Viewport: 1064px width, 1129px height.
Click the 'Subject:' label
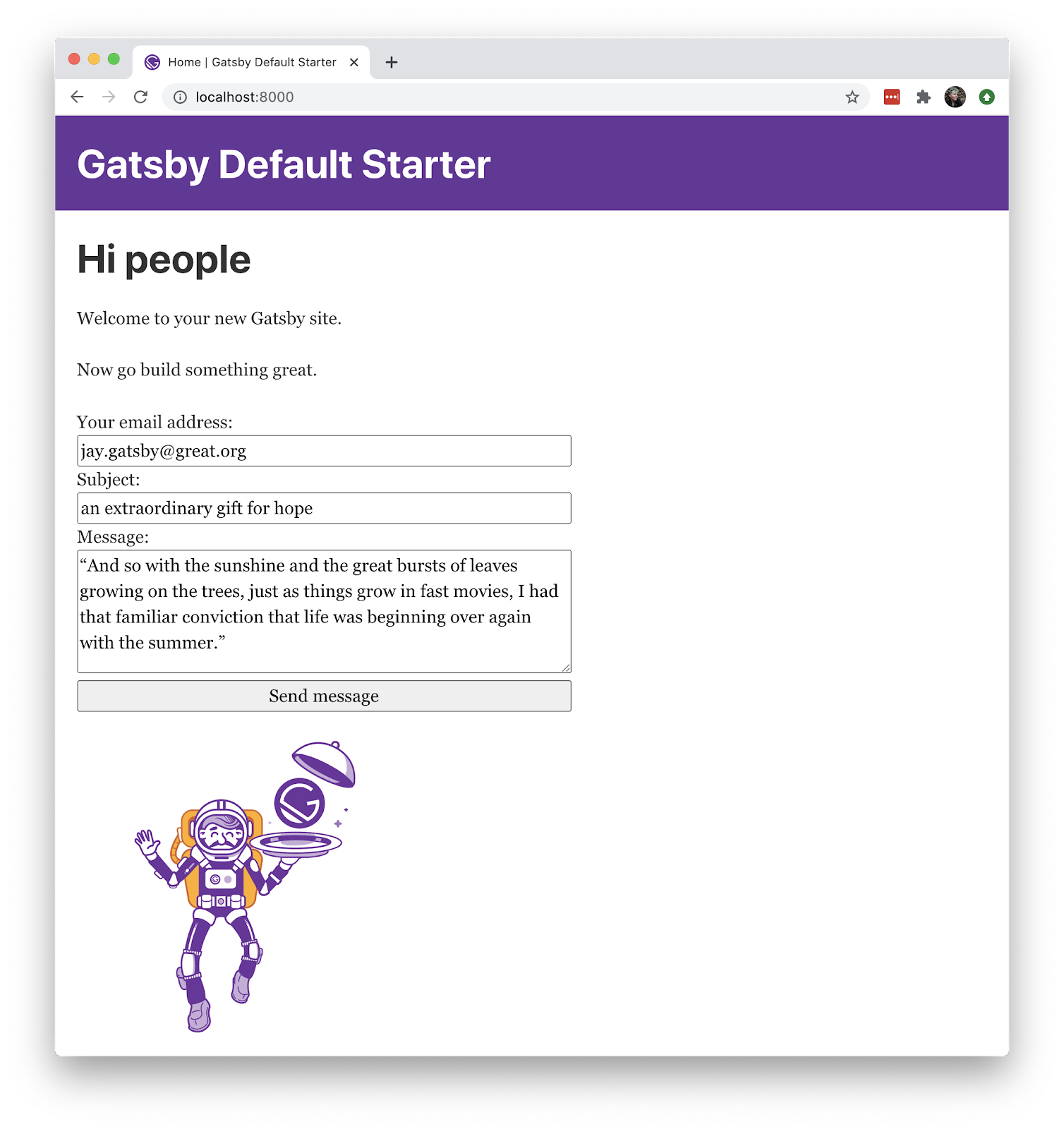point(109,480)
